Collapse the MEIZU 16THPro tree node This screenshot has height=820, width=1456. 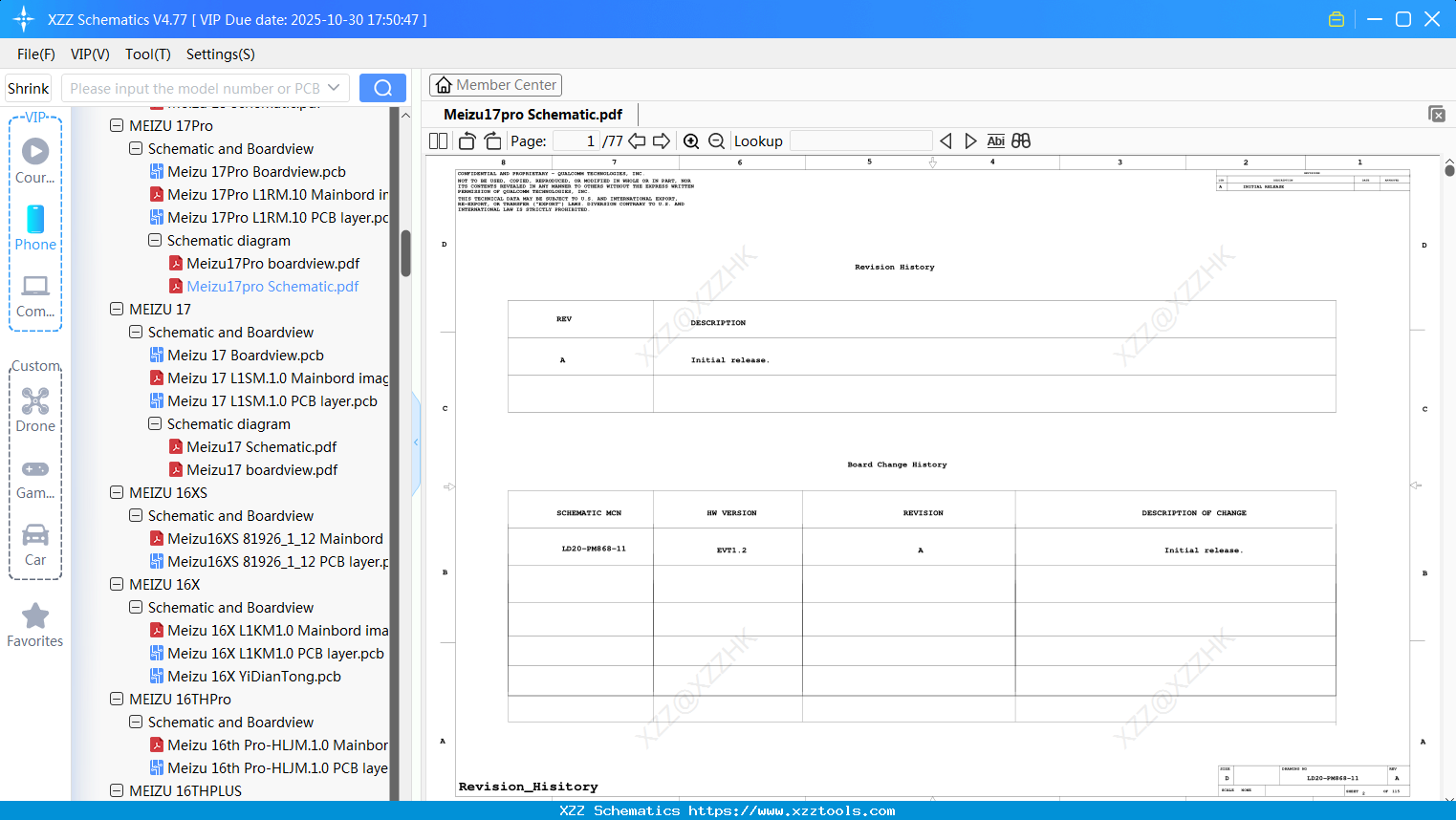click(117, 699)
